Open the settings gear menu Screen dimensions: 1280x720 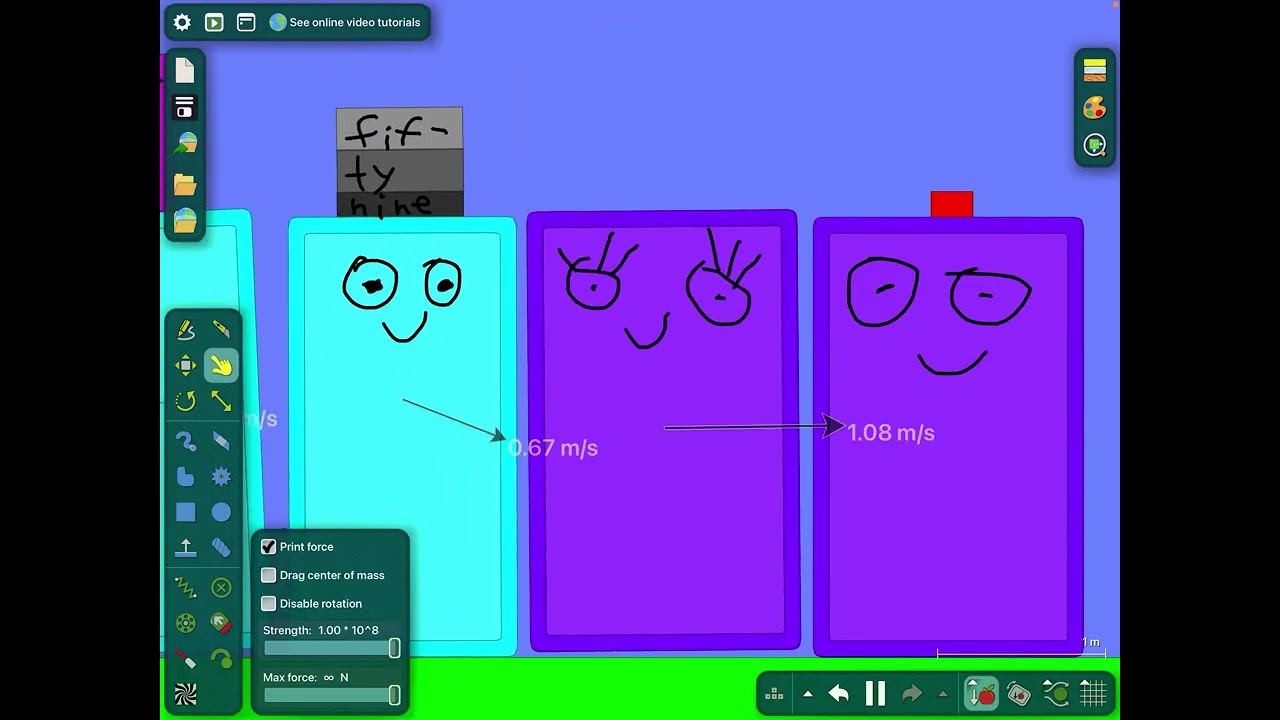[x=182, y=22]
